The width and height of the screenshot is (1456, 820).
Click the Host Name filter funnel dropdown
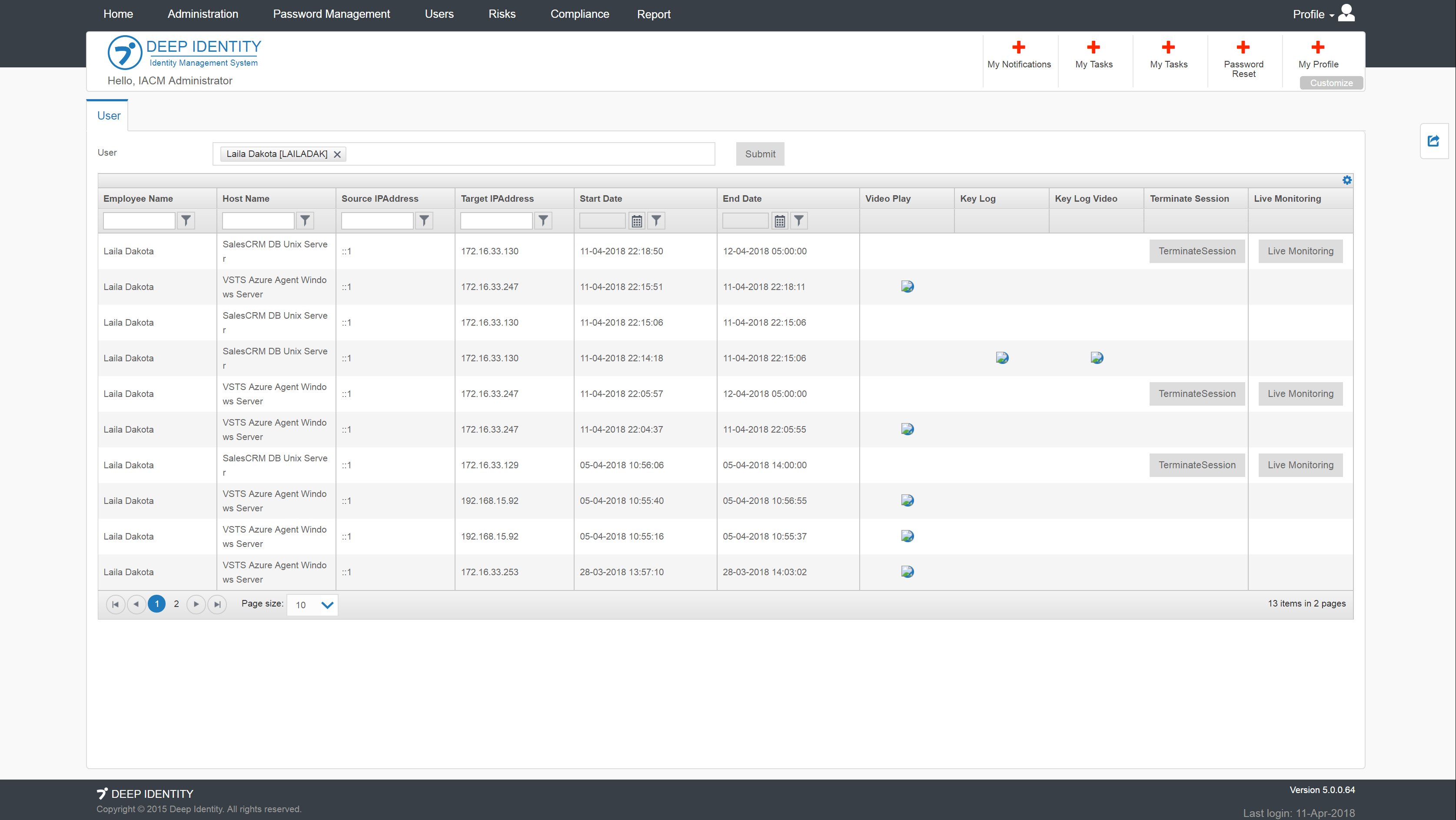(305, 220)
